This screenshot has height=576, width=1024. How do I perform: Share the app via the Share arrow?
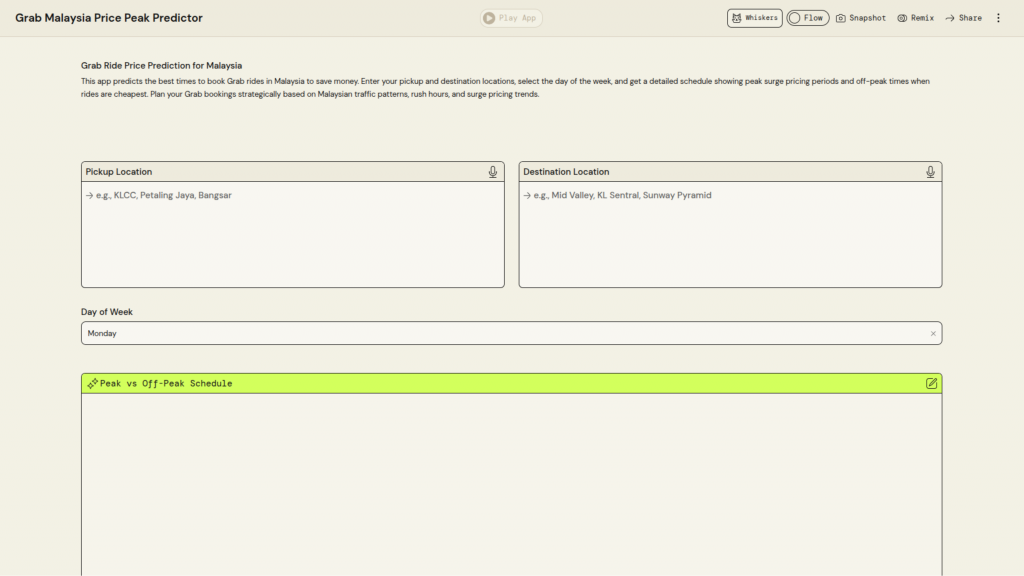[x=963, y=18]
